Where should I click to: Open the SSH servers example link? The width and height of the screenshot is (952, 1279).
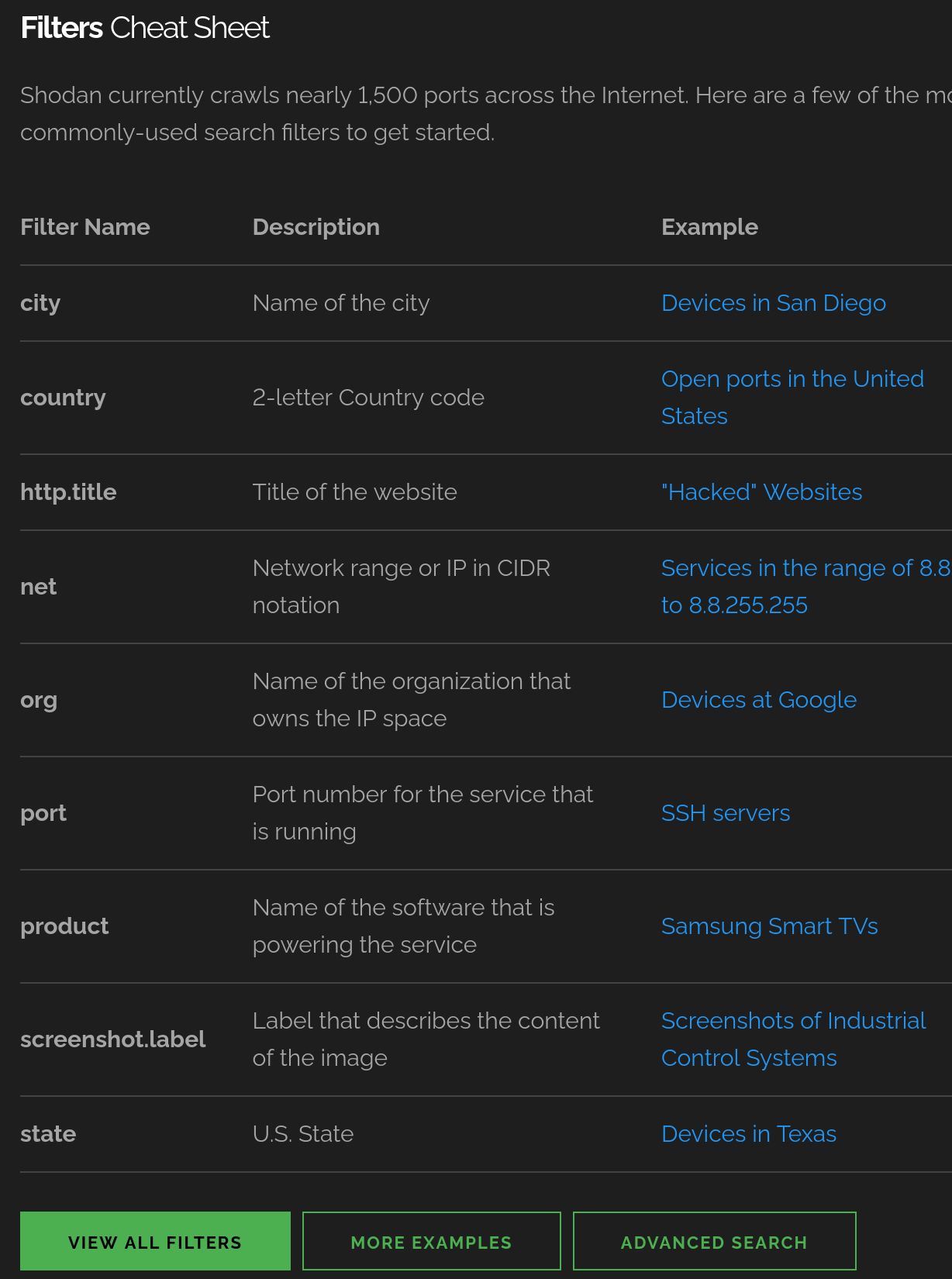pyautogui.click(x=726, y=813)
